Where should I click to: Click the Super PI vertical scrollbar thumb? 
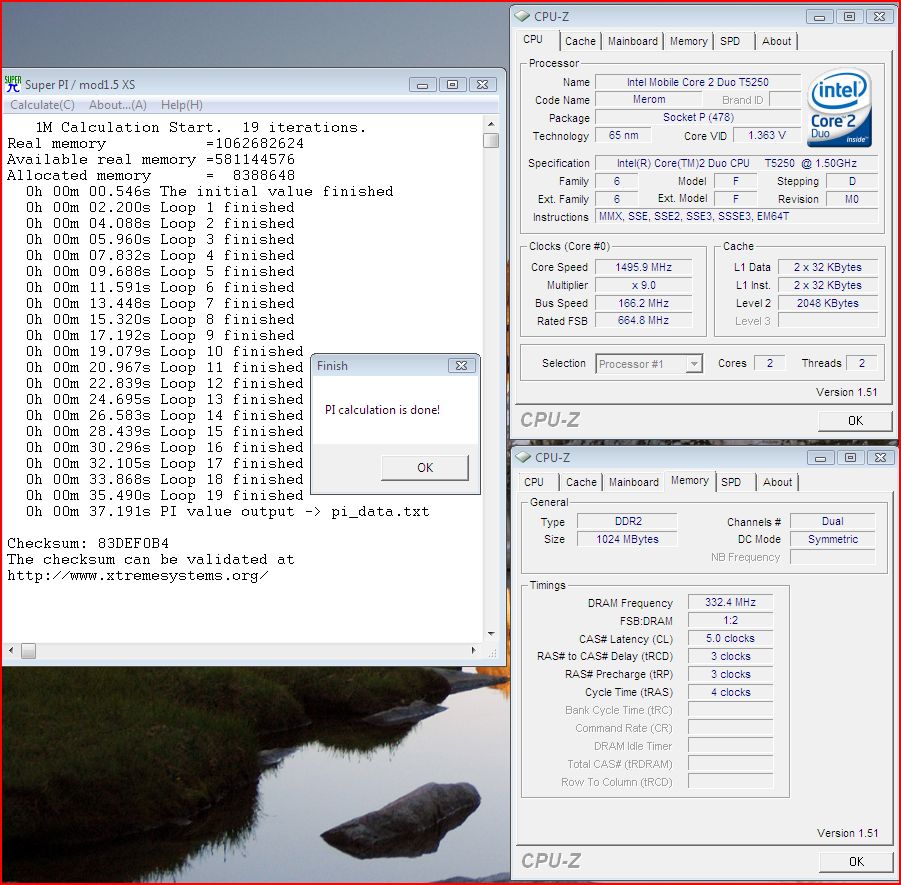(491, 140)
